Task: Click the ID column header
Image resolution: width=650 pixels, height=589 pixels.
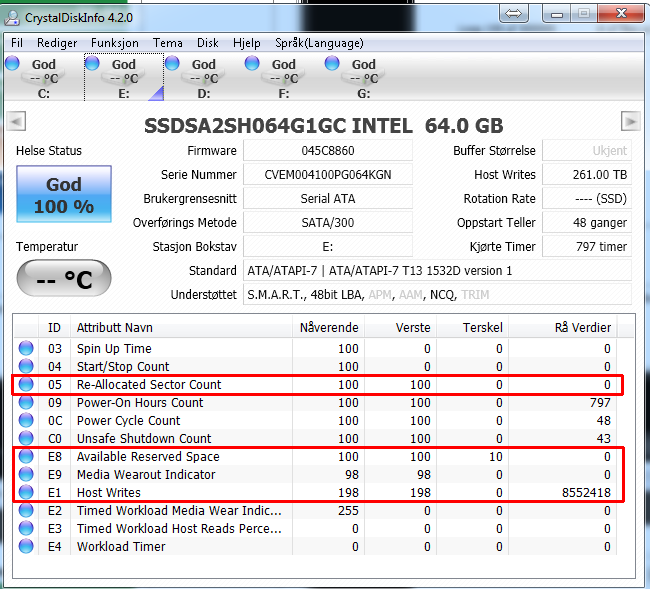Action: pos(54,327)
